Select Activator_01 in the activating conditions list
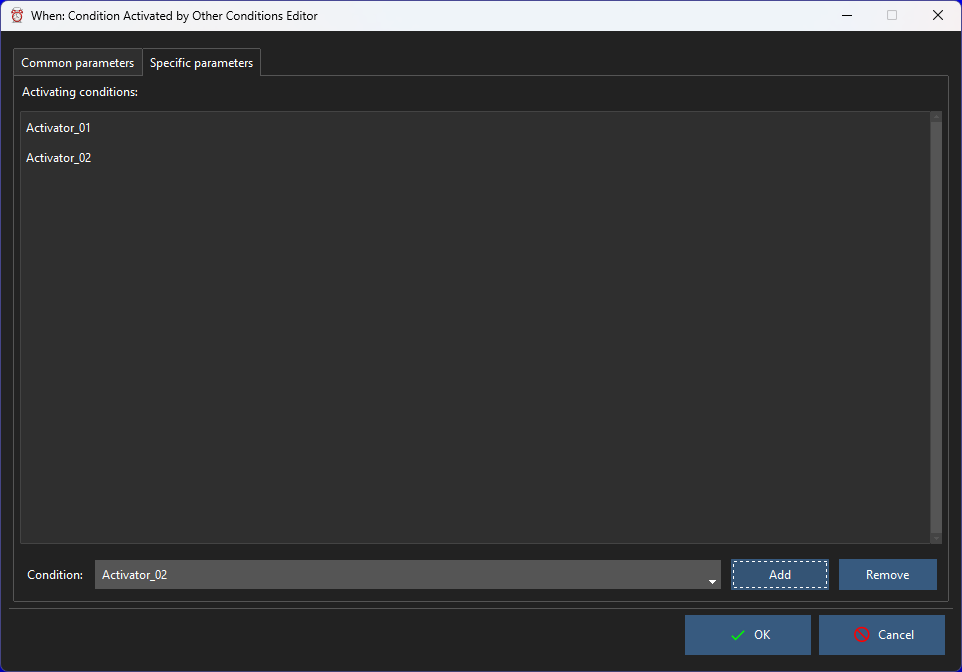The height and width of the screenshot is (672, 962). (58, 128)
